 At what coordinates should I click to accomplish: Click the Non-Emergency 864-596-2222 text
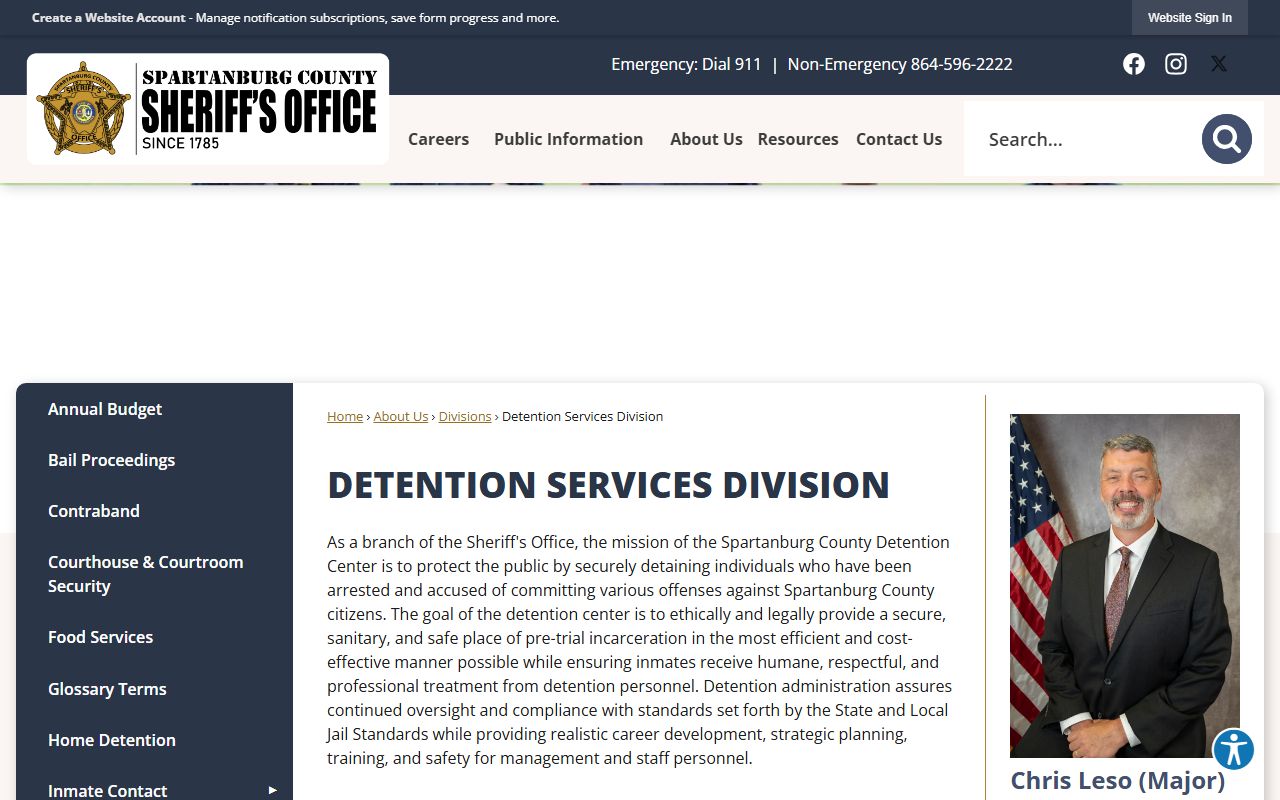[x=900, y=64]
